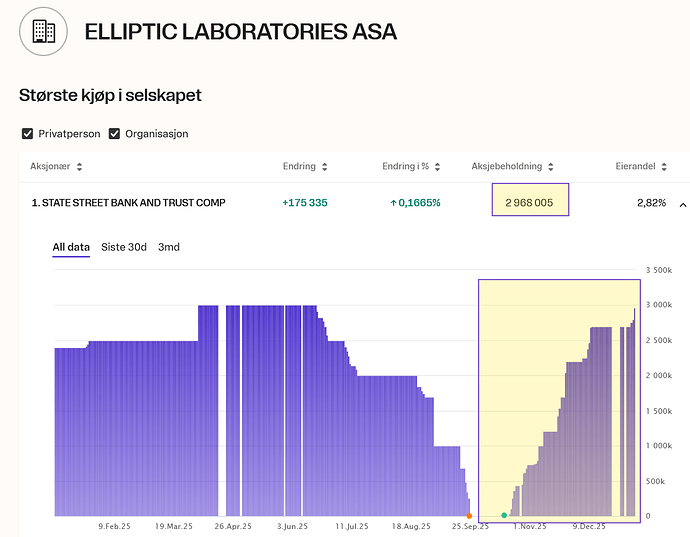Click the orange marker dot on chart
690x537 pixels.
[469, 515]
